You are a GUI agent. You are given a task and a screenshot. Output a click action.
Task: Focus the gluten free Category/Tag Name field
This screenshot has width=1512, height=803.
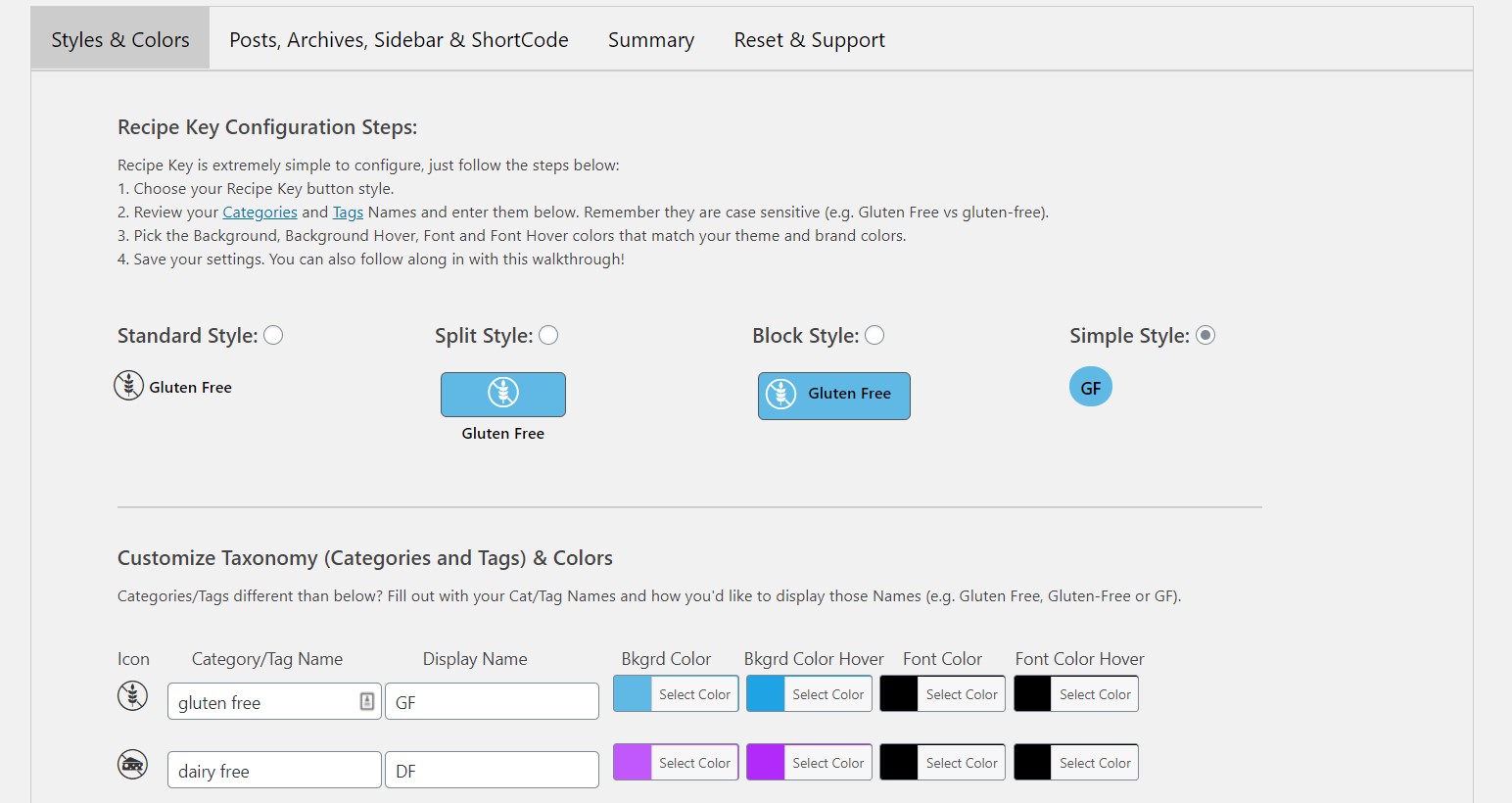pos(274,701)
